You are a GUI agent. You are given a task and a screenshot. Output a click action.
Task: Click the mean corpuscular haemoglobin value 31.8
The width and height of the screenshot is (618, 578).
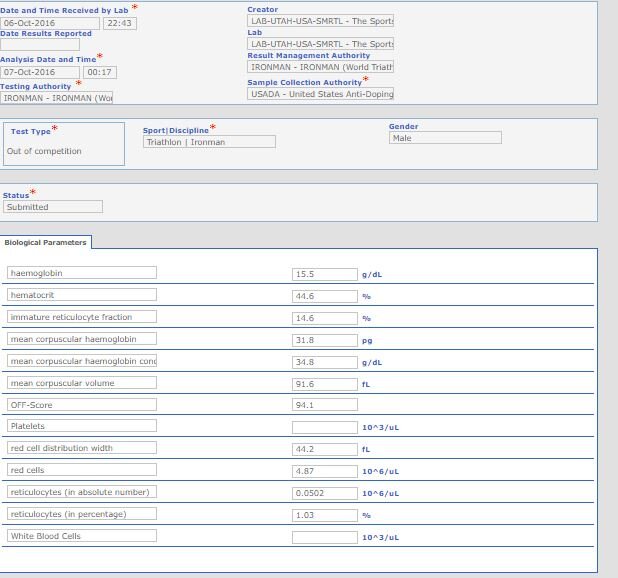tap(325, 340)
